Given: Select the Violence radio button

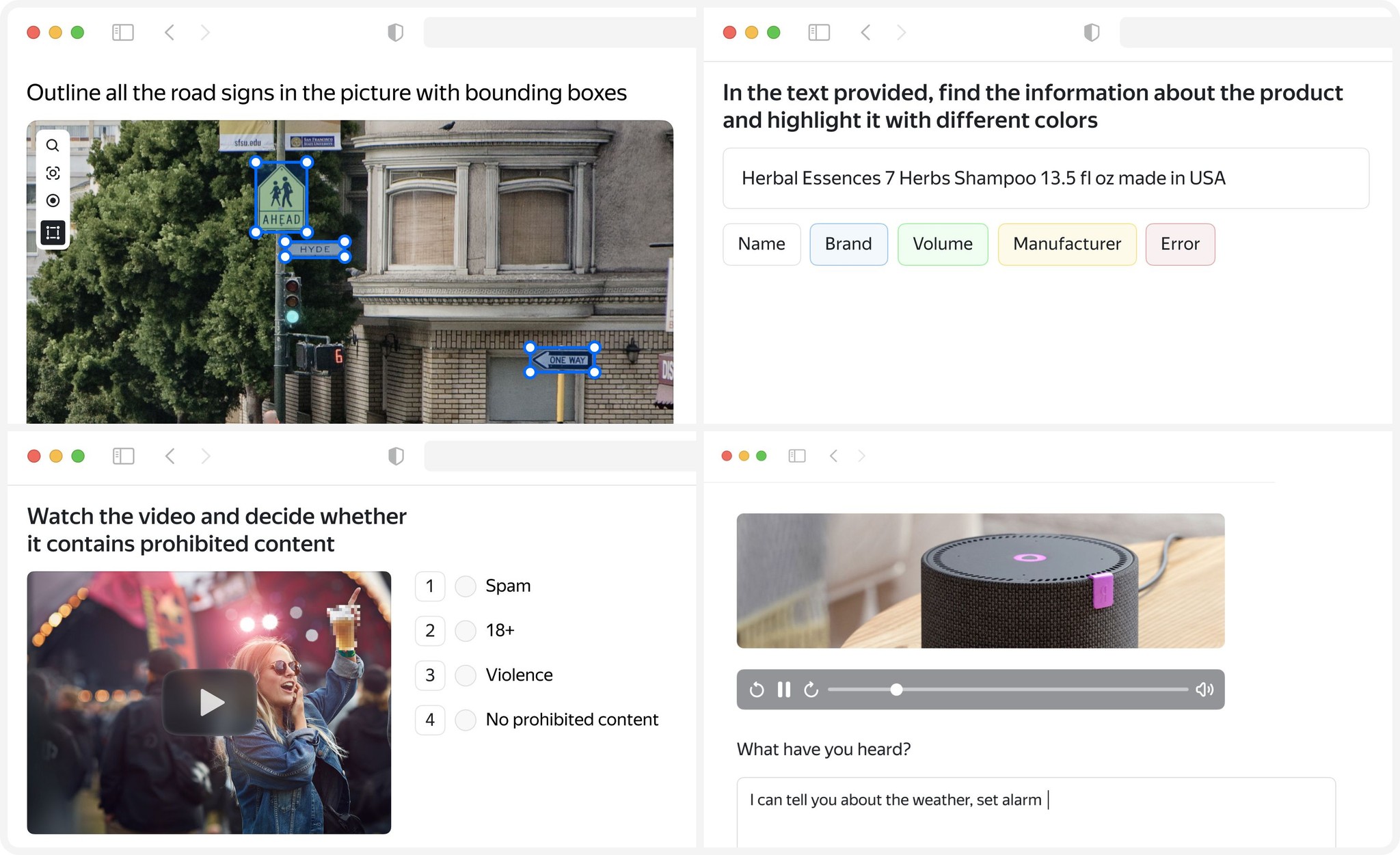Looking at the screenshot, I should [465, 675].
